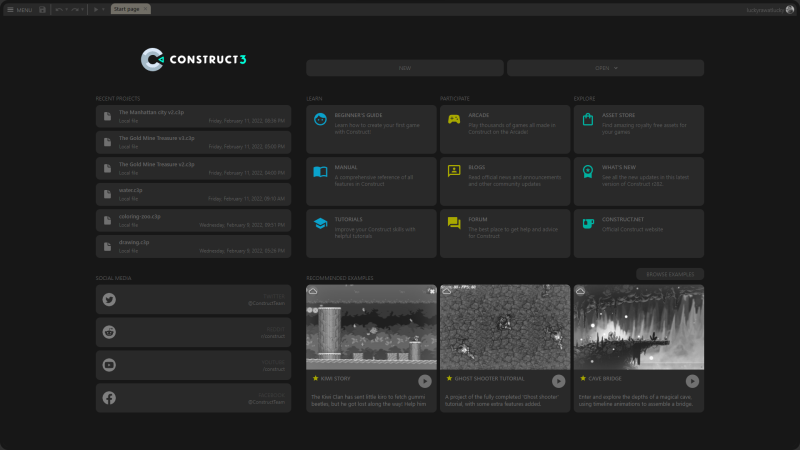Click the BEGINNER'S GUIDE title link

(x=358, y=115)
